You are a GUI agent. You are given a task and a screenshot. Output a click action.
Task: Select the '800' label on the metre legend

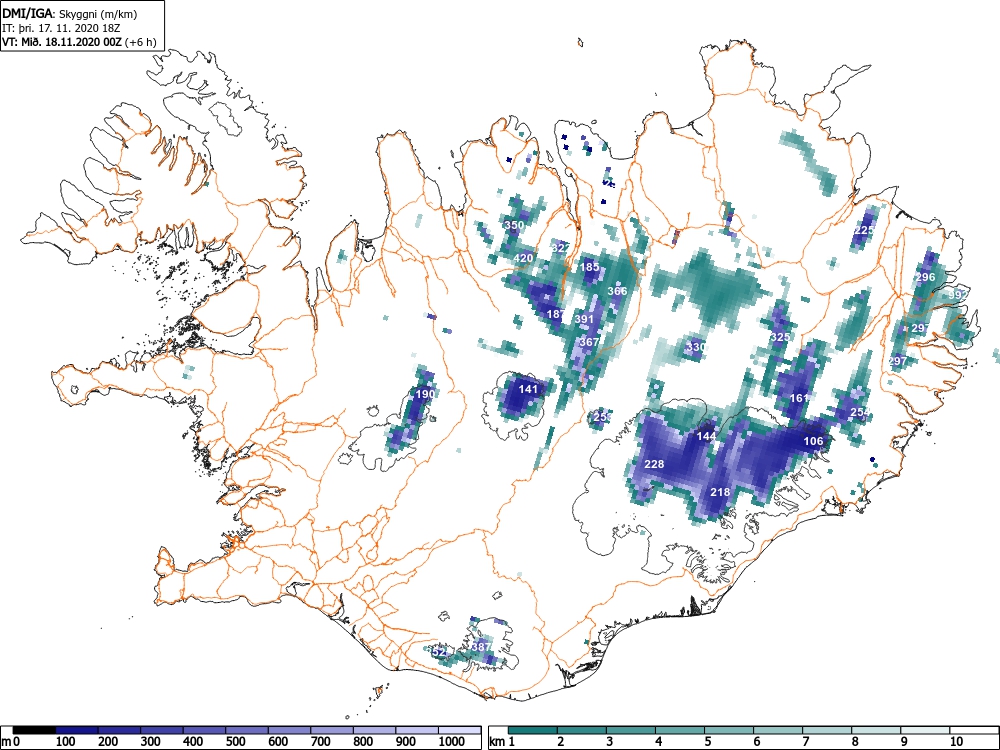pyautogui.click(x=364, y=742)
